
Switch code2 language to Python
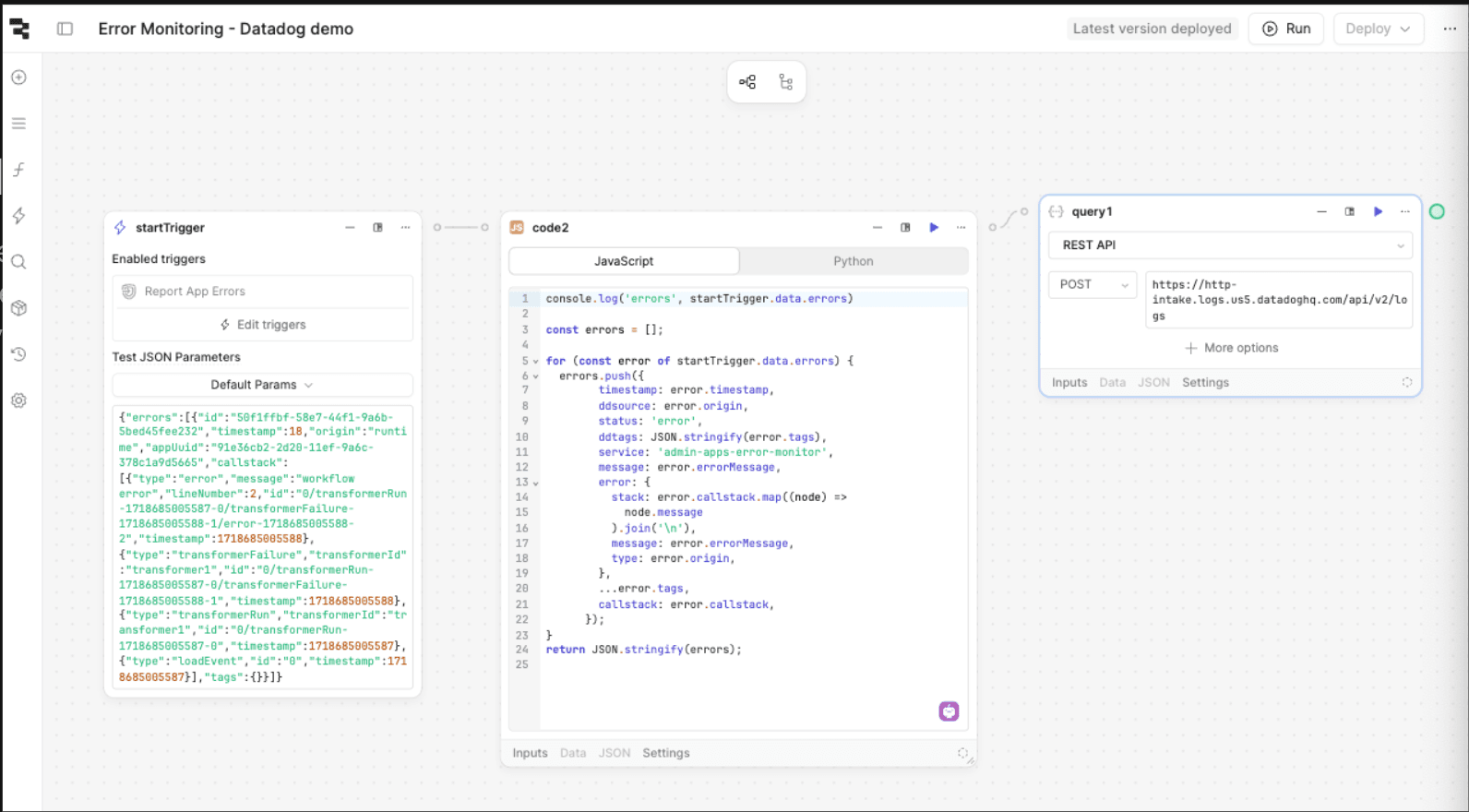(x=853, y=261)
